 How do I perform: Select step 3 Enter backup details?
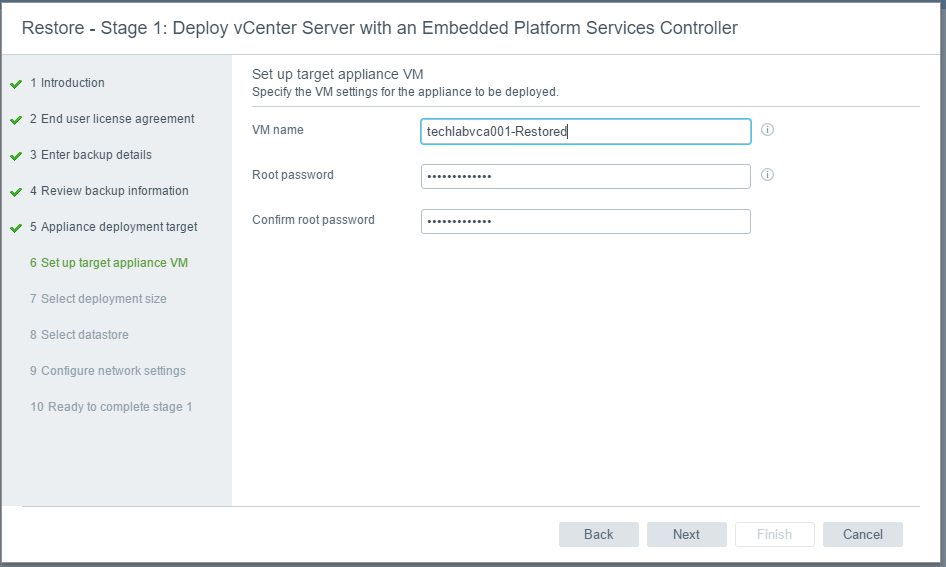[90, 155]
